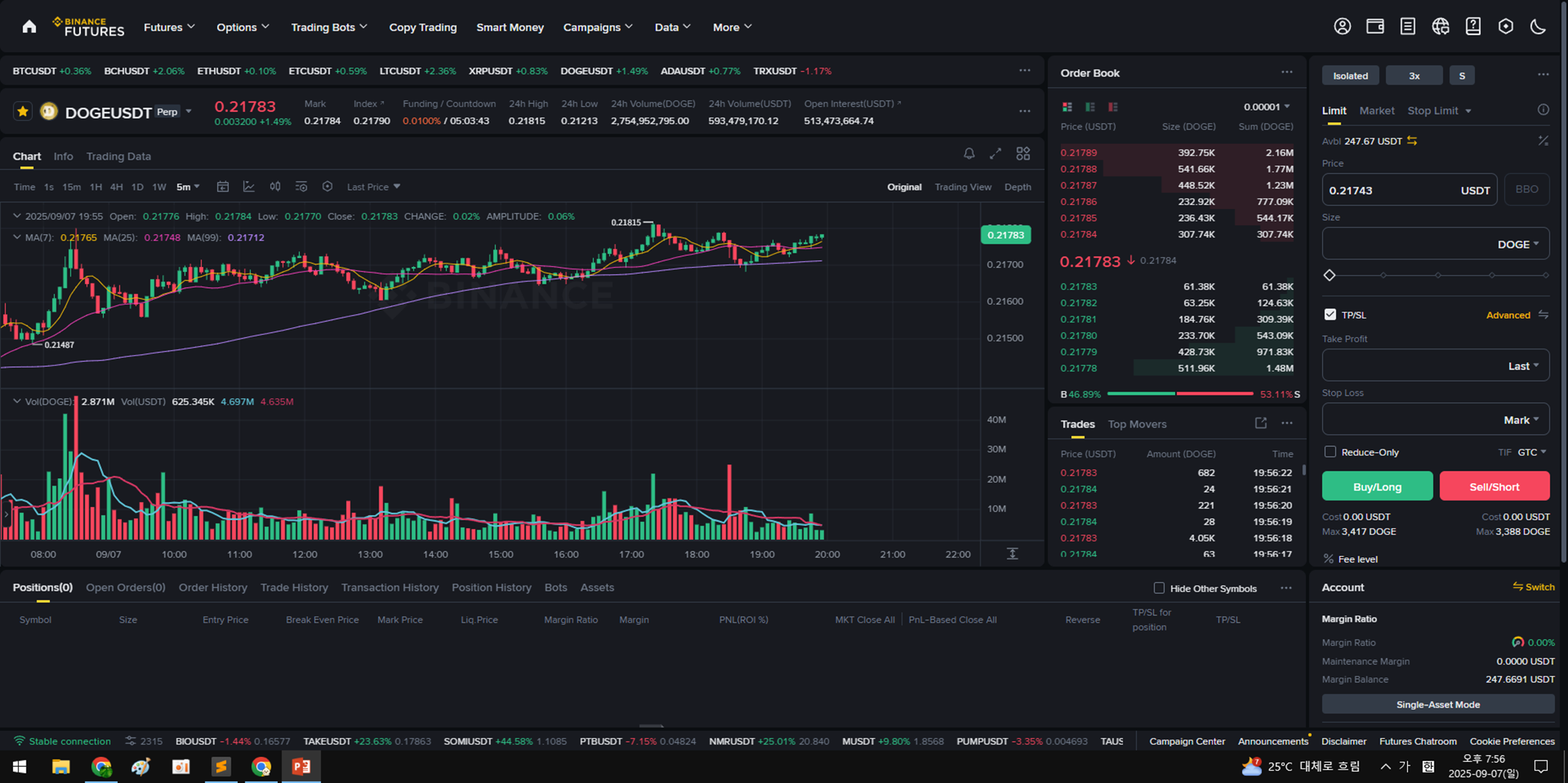Toggle the DOGEUSDT favorite star

pyautogui.click(x=23, y=111)
